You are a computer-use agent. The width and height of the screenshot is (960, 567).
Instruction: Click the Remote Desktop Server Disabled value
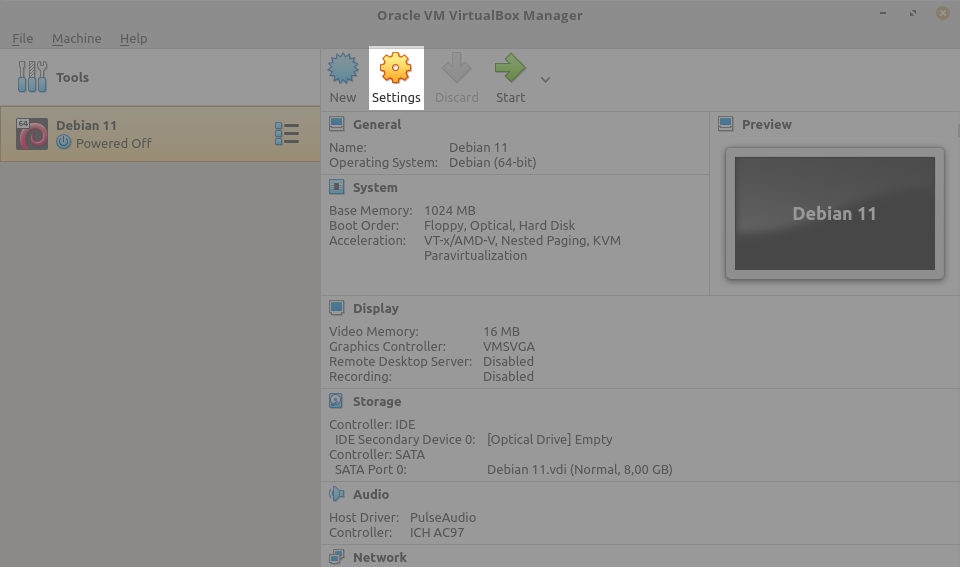pyautogui.click(x=508, y=361)
